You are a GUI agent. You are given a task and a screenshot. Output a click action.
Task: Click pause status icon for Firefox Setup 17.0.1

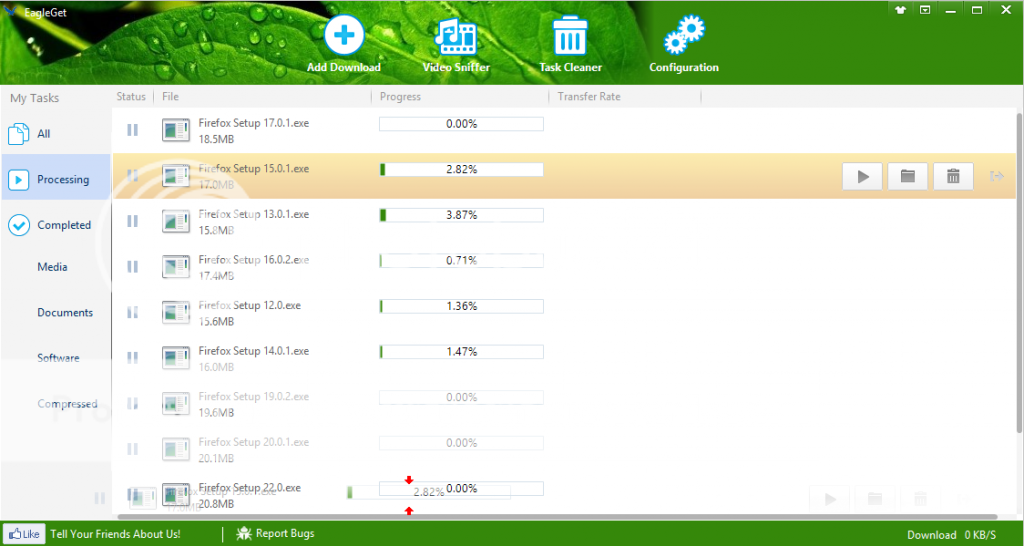[133, 130]
